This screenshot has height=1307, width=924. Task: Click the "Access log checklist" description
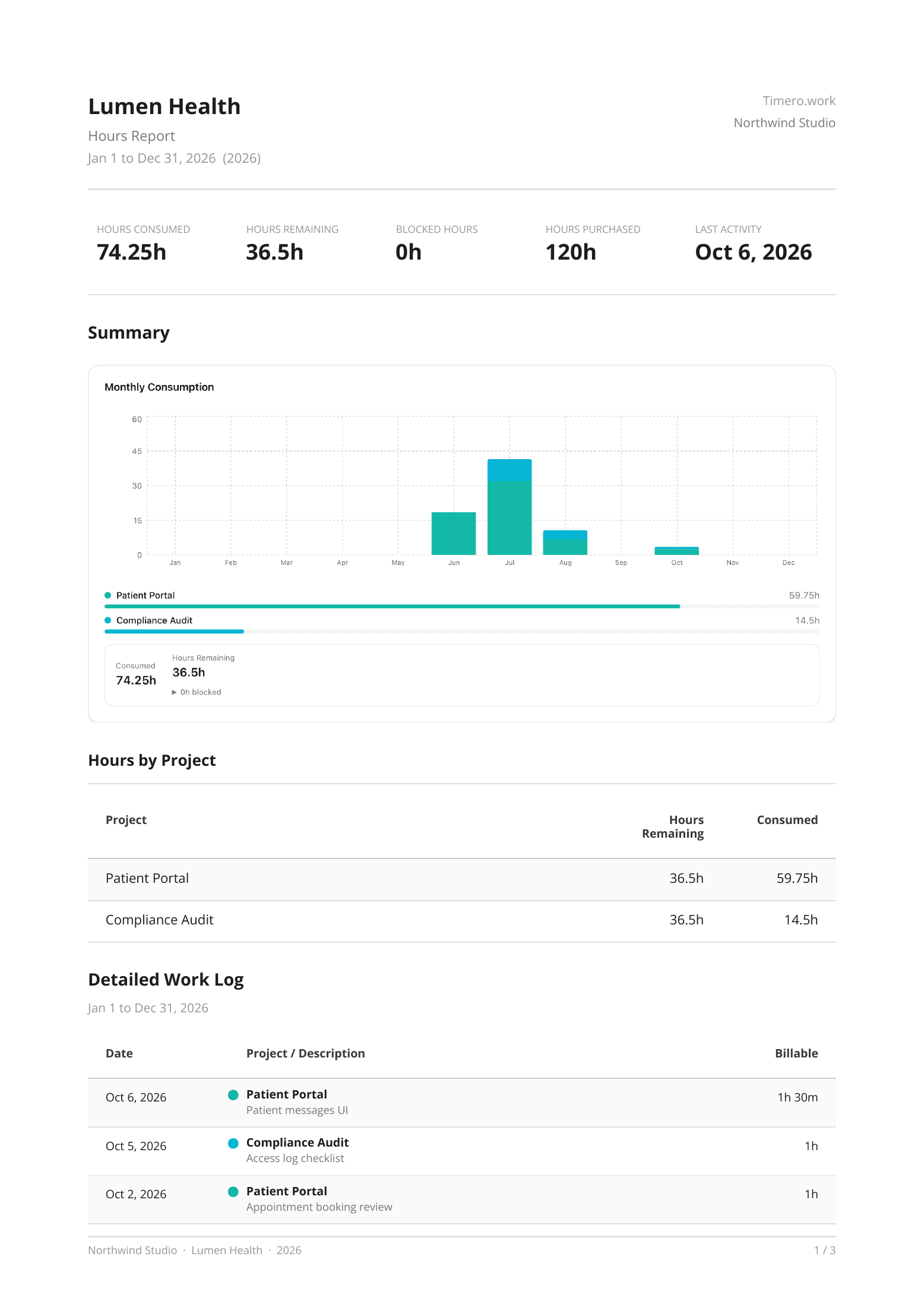click(x=295, y=1158)
